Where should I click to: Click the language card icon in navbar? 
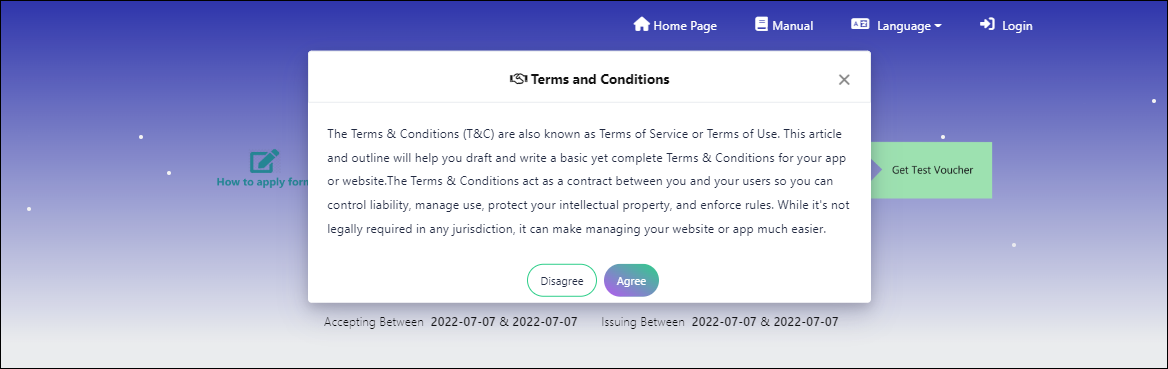point(860,25)
